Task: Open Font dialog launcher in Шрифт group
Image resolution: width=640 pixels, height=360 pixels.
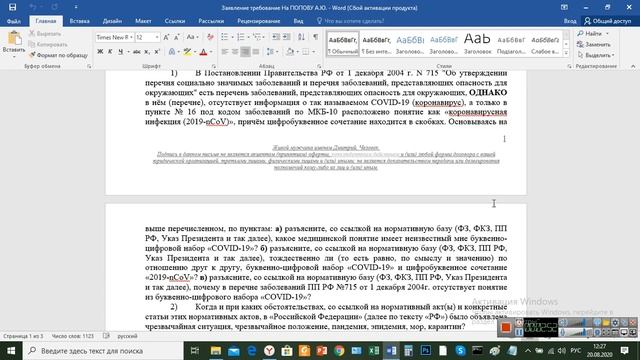Action: click(x=213, y=66)
